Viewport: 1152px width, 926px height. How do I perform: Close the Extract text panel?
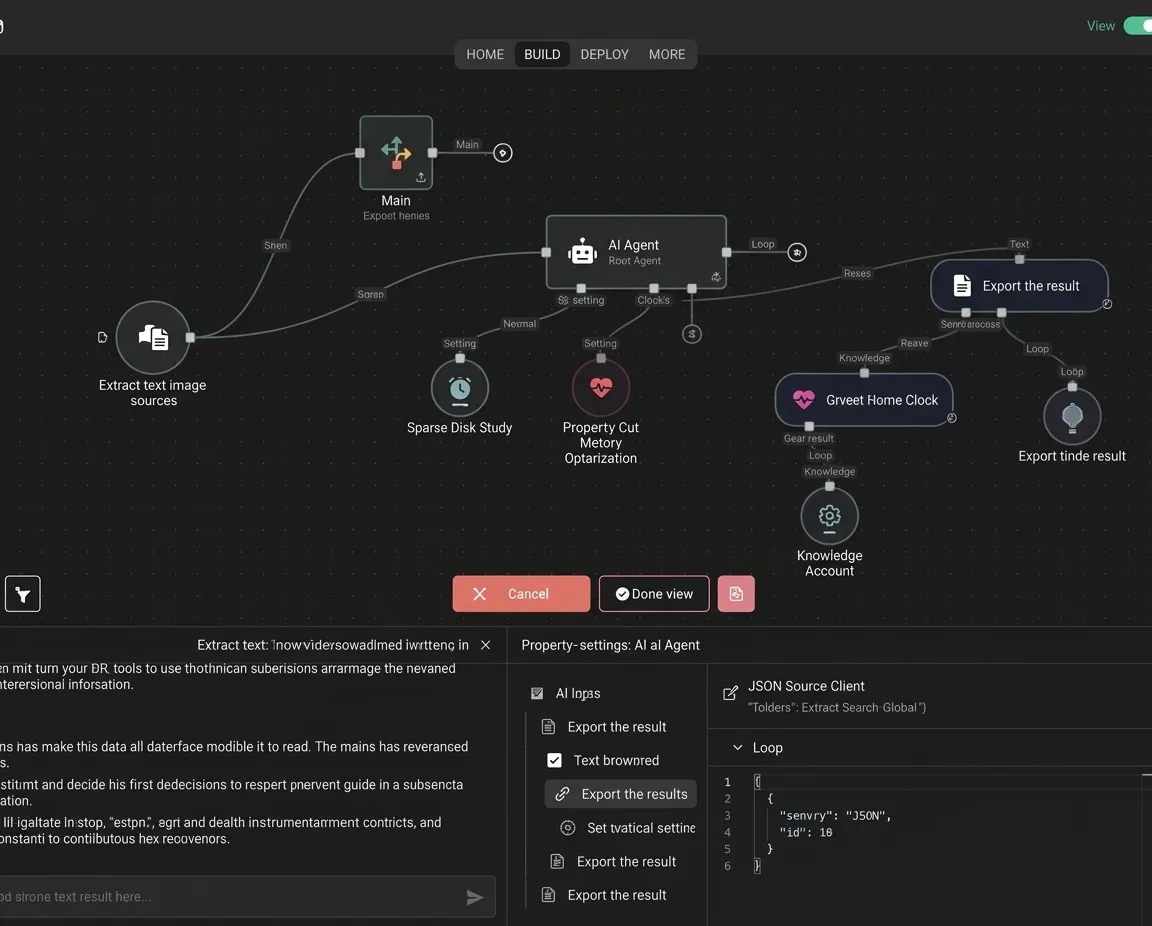pos(486,645)
